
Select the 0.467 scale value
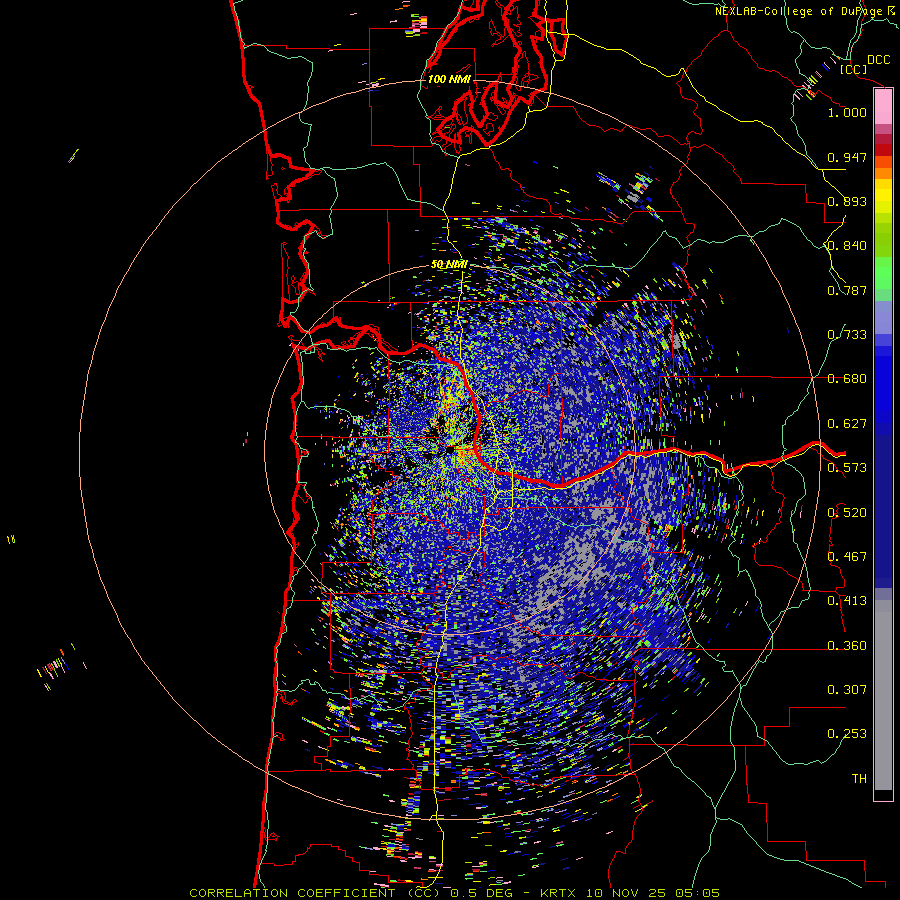tap(847, 557)
